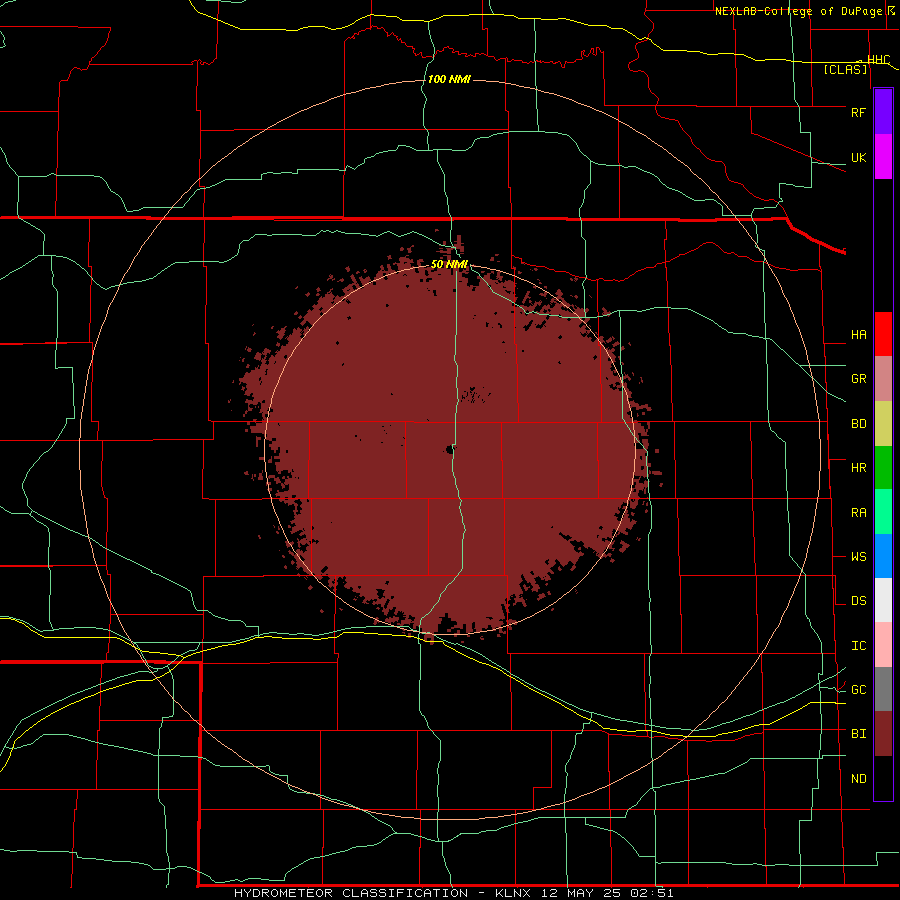Click the red HA color swatch
The height and width of the screenshot is (900, 900).
click(883, 334)
